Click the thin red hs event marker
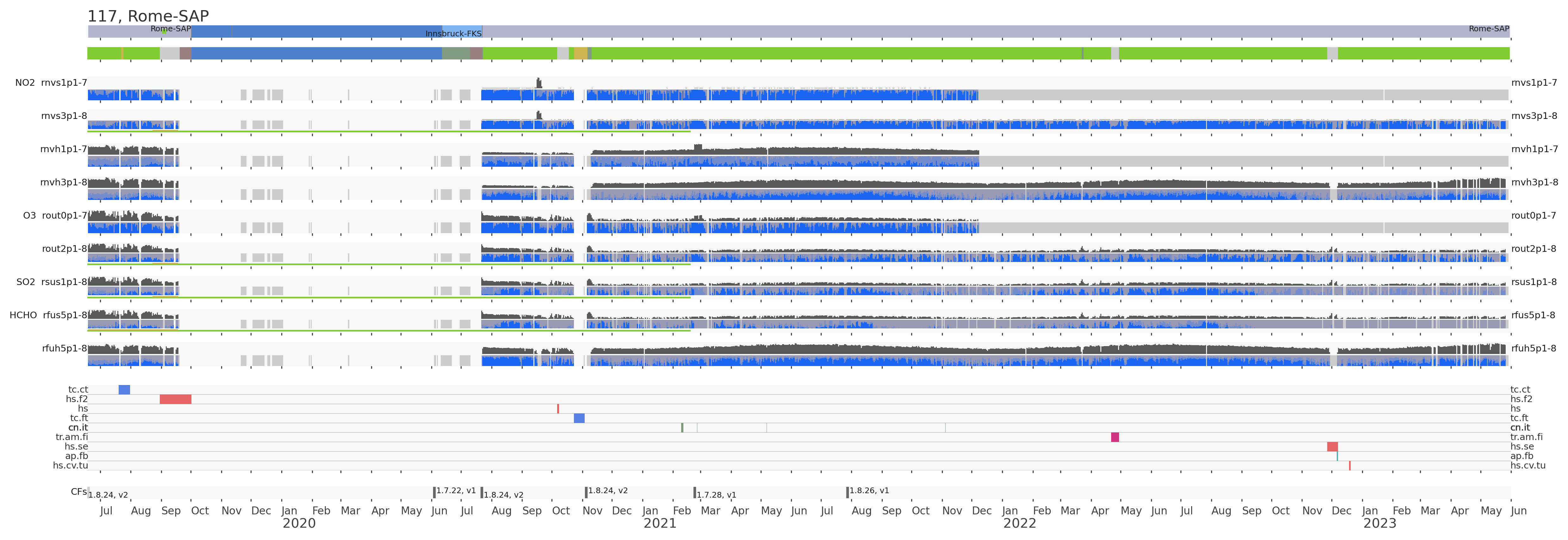Screen dimensions: 1568x540 (x=557, y=408)
